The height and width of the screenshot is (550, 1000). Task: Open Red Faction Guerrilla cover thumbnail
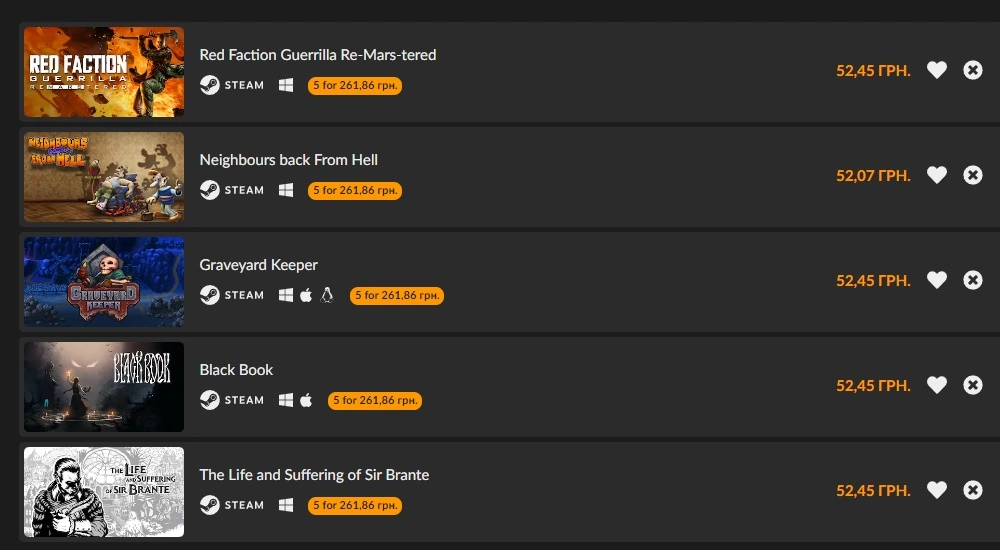[104, 71]
